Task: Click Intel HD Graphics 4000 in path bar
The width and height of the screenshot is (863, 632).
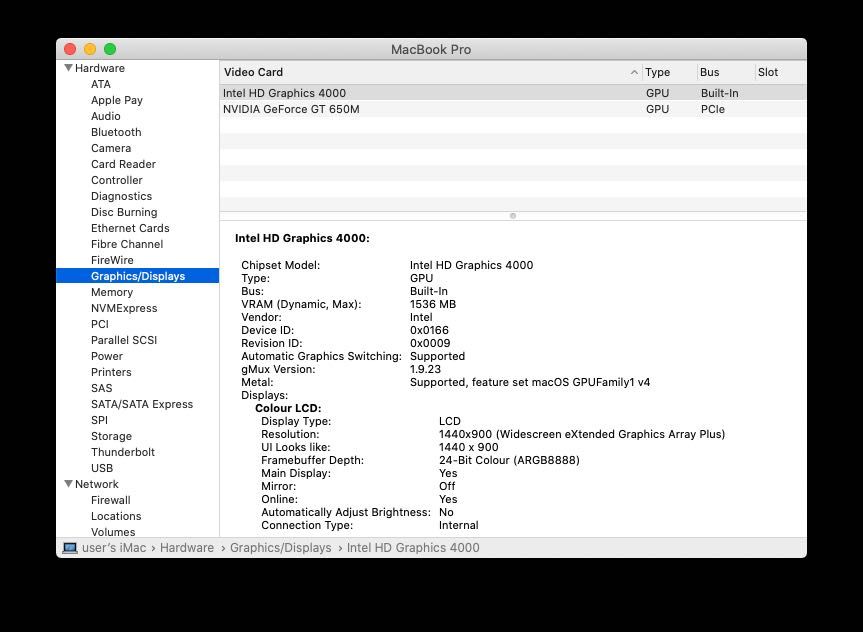Action: tap(413, 548)
